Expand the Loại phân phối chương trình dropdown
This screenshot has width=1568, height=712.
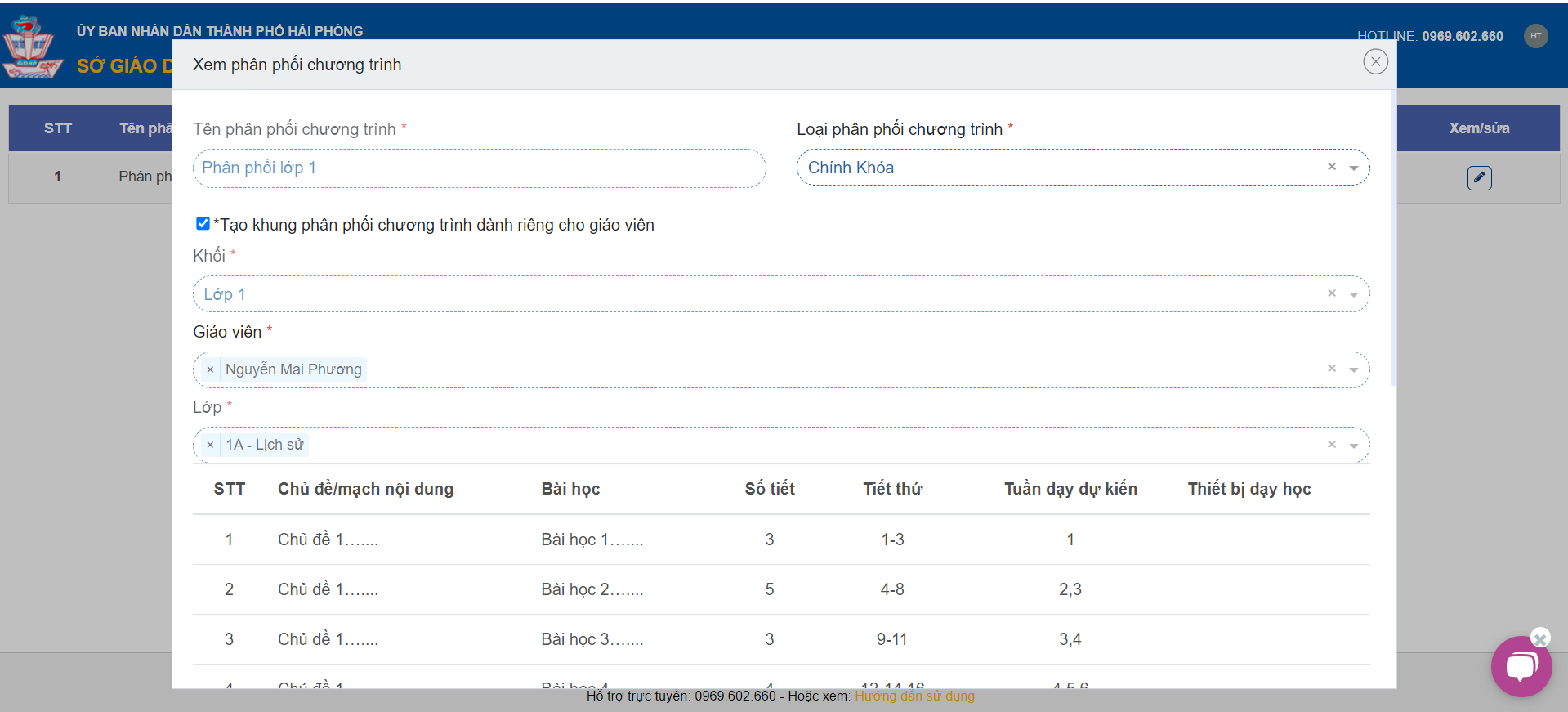tap(1354, 168)
